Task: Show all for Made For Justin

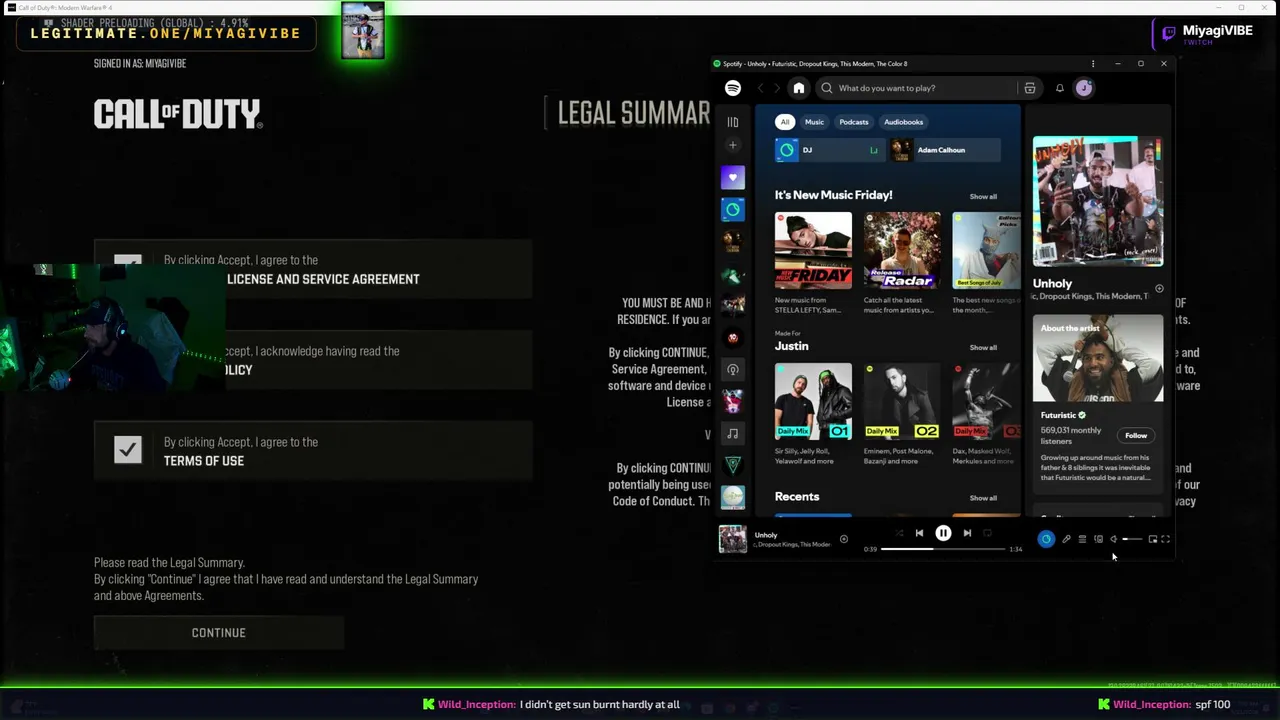Action: tap(983, 347)
